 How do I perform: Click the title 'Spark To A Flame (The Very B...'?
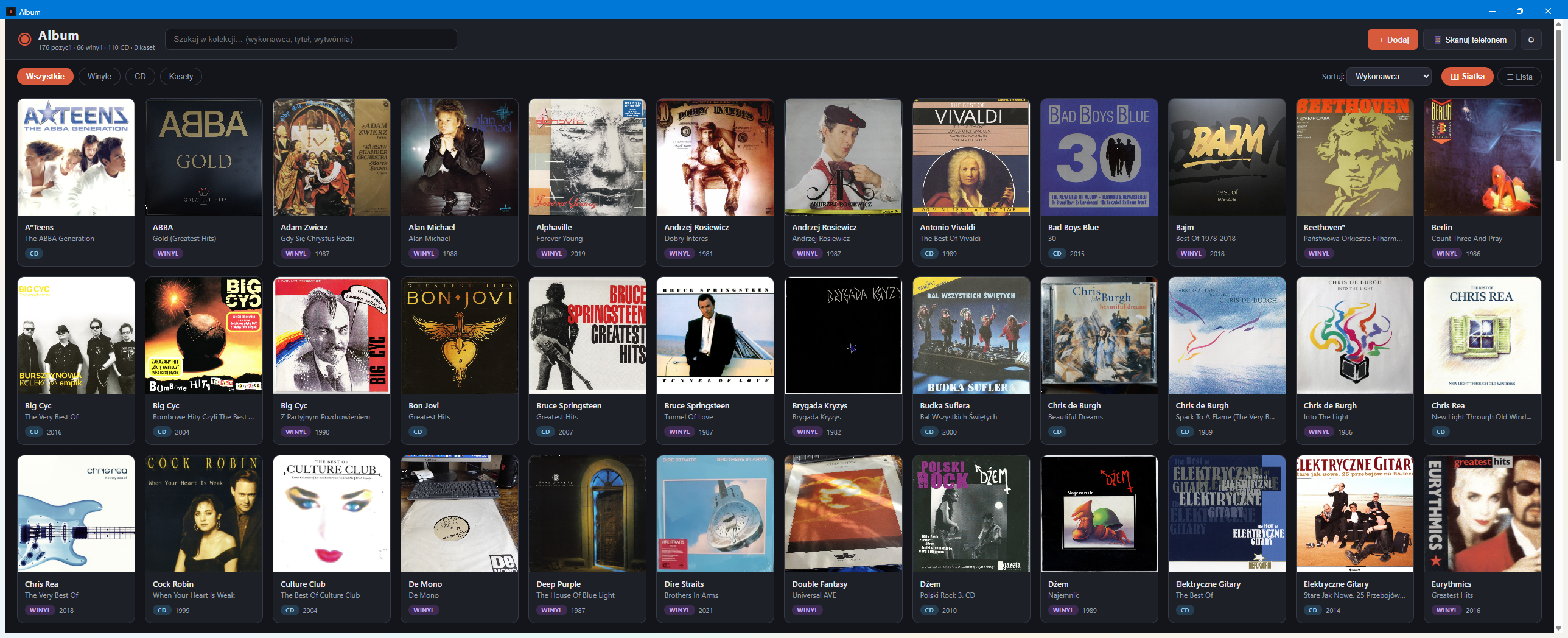1225,417
